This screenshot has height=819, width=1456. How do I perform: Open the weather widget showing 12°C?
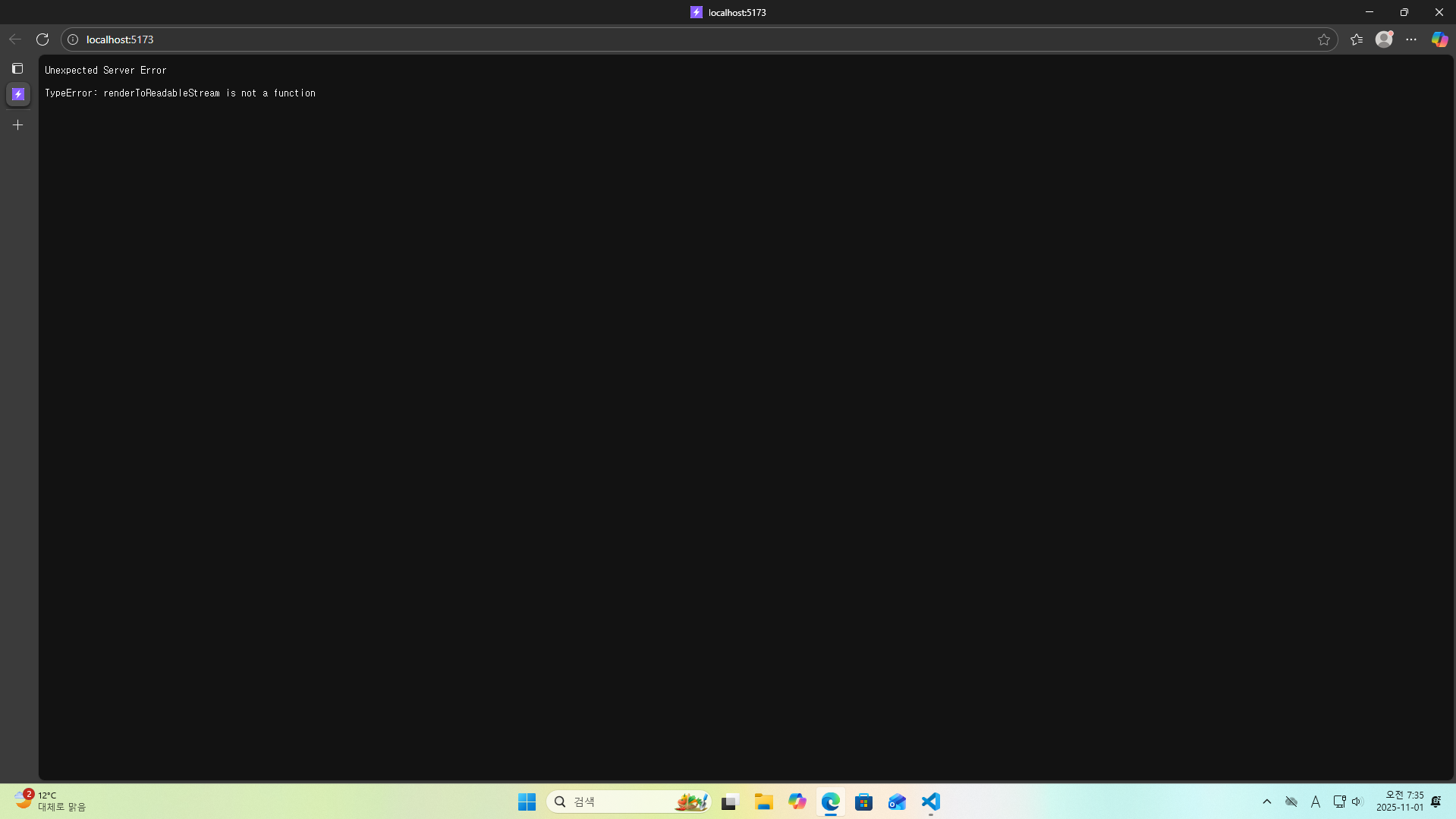[50, 801]
